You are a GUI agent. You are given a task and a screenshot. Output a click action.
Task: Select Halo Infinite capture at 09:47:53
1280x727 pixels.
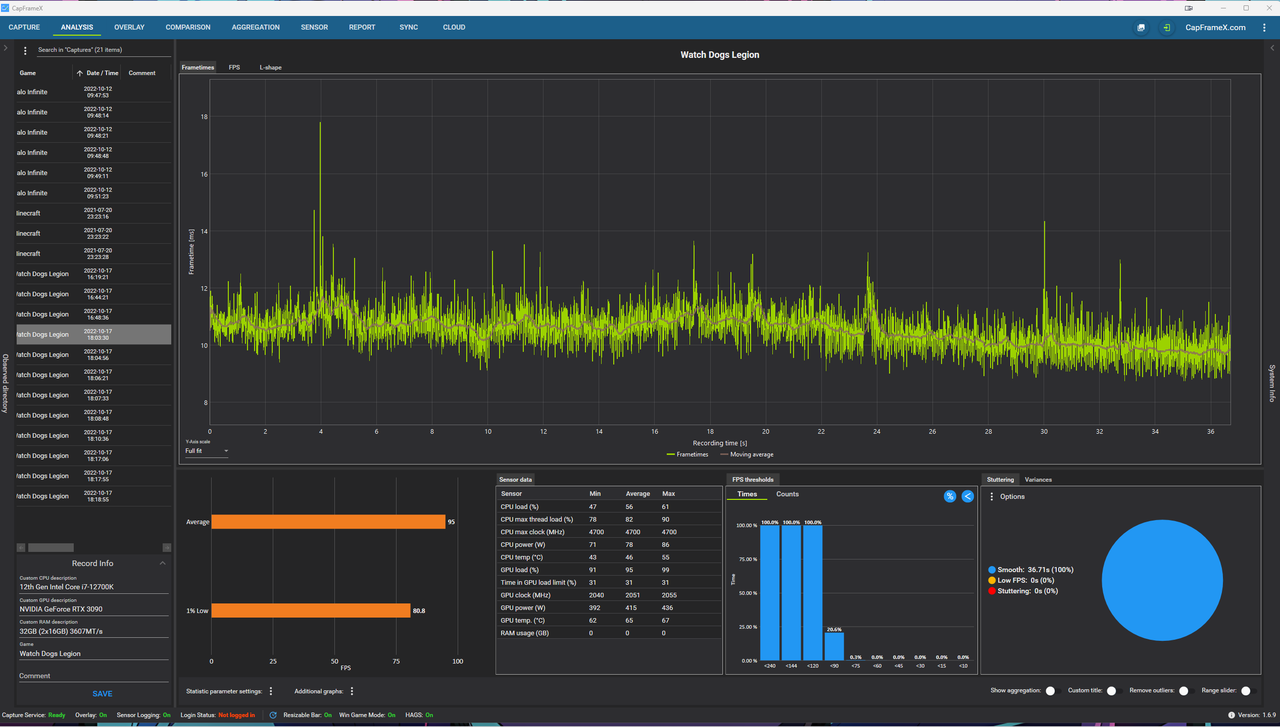[x=94, y=92]
